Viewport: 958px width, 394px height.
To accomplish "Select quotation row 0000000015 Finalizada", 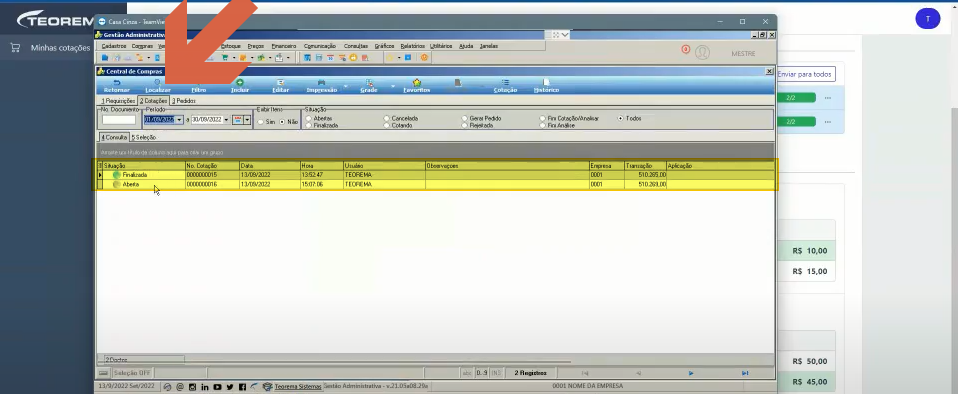I will (x=437, y=175).
